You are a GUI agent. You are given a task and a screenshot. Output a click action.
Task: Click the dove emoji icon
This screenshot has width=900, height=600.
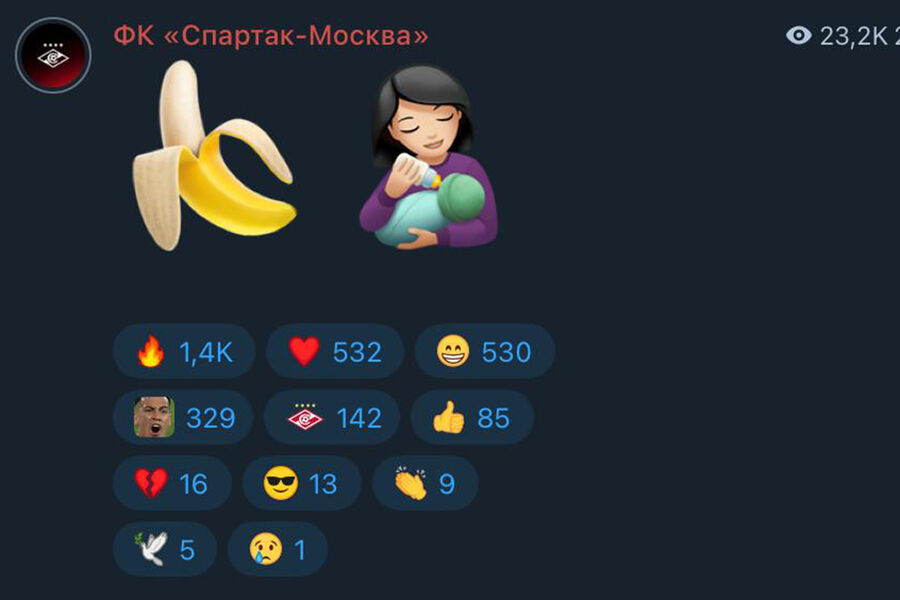151,549
